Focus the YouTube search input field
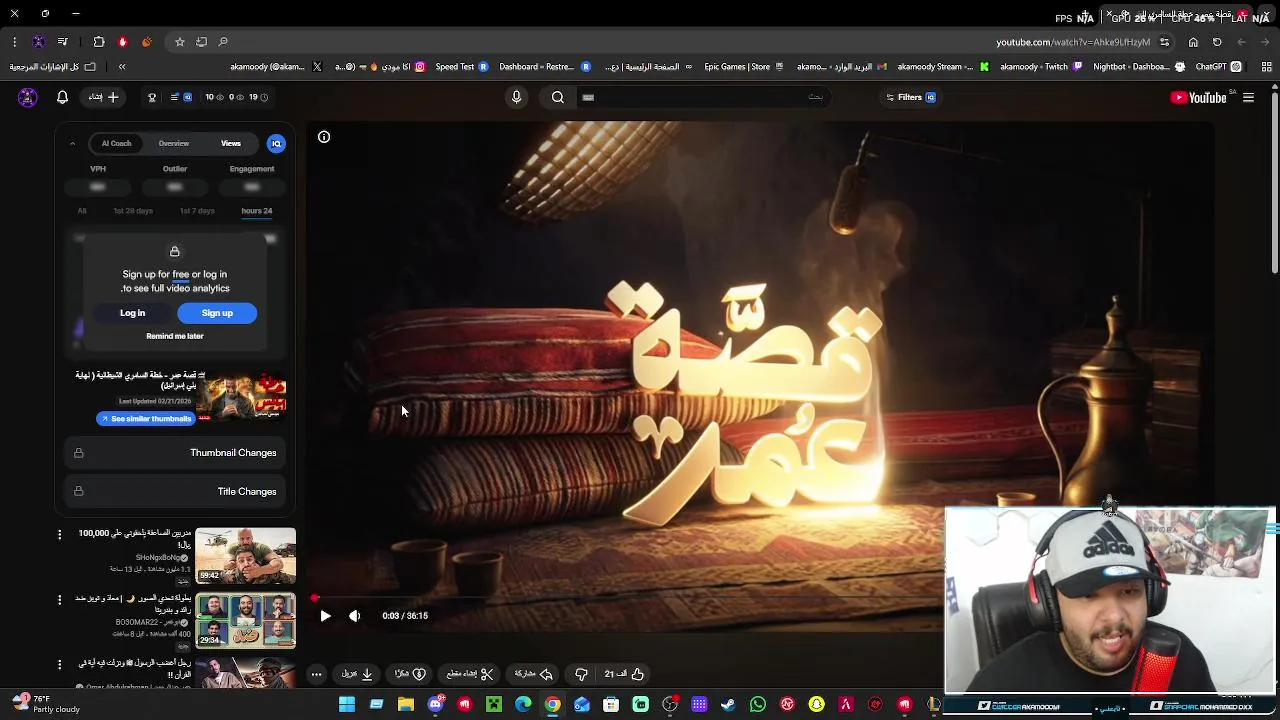This screenshot has height=720, width=1280. (x=705, y=97)
